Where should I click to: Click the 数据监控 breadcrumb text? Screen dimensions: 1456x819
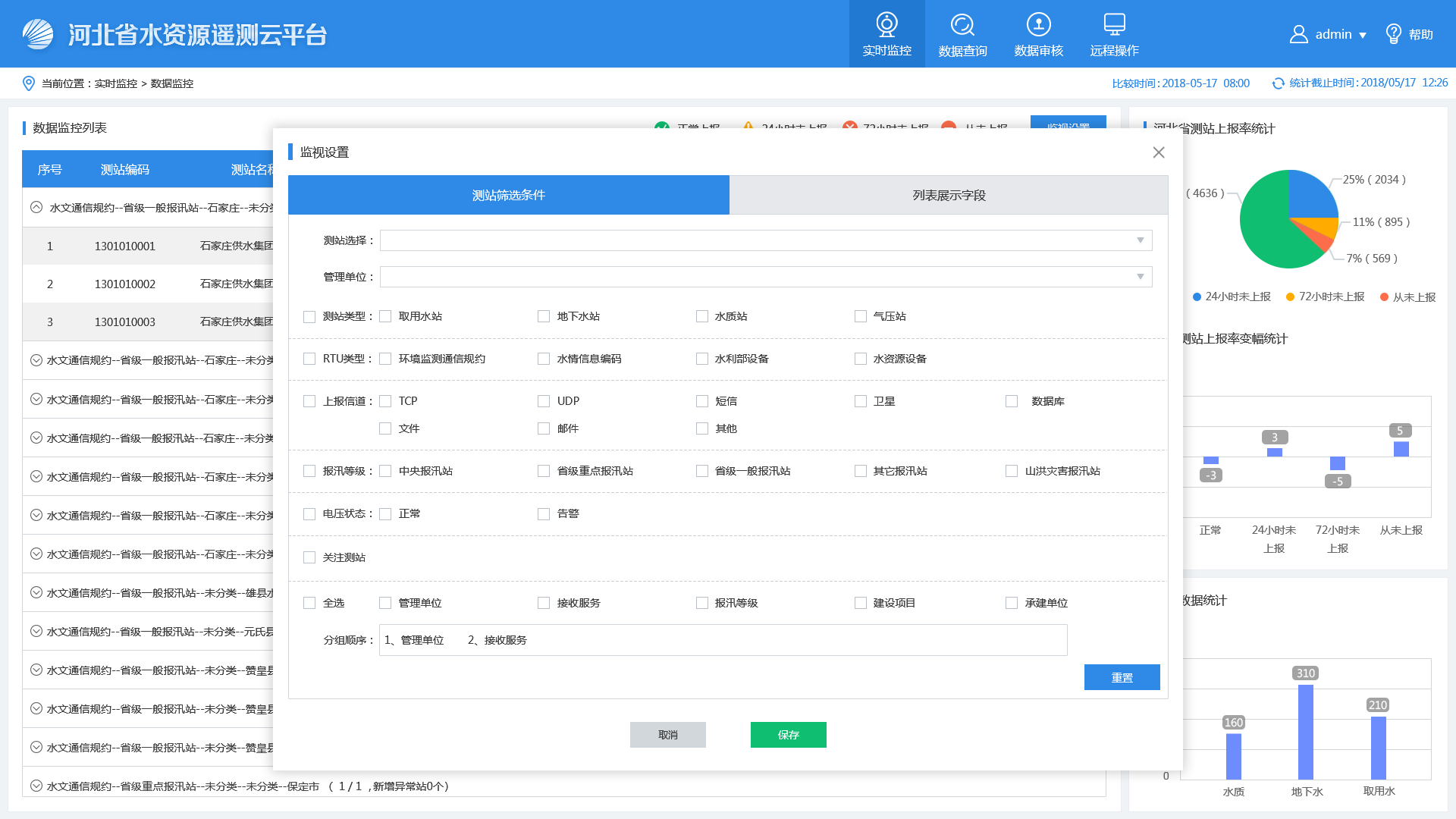point(172,83)
